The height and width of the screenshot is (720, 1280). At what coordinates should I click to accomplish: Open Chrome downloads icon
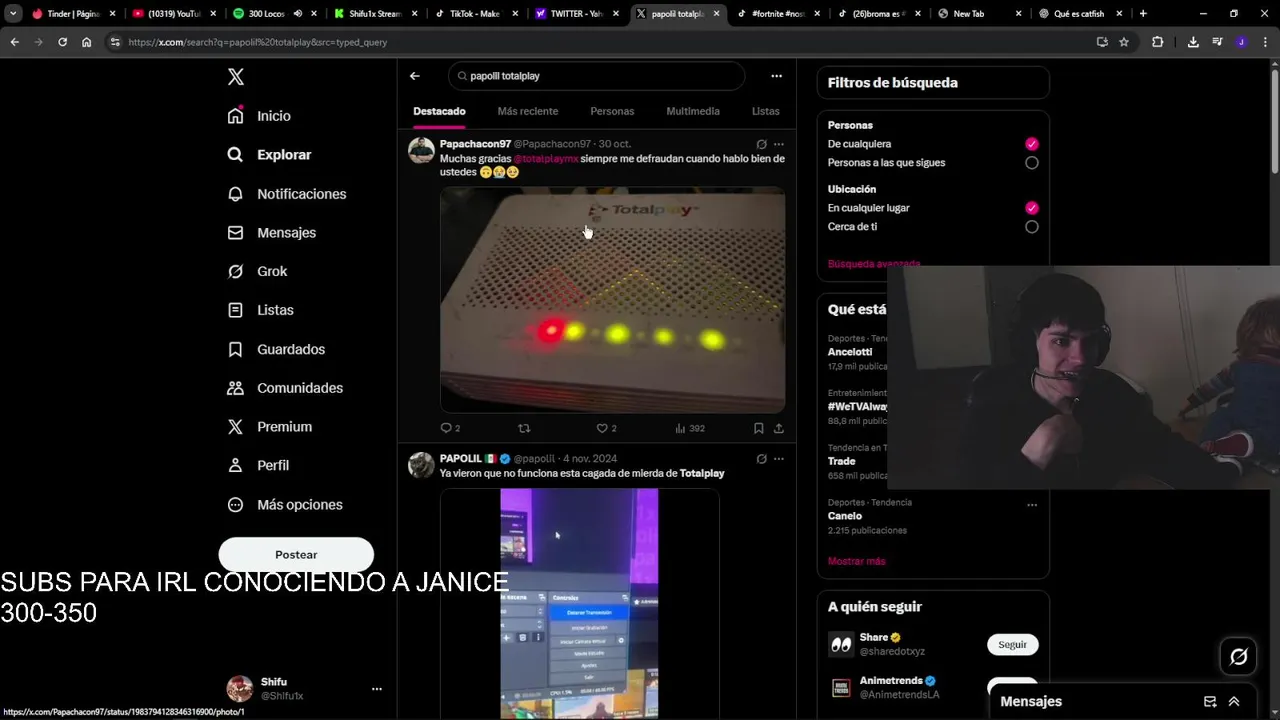click(1193, 42)
